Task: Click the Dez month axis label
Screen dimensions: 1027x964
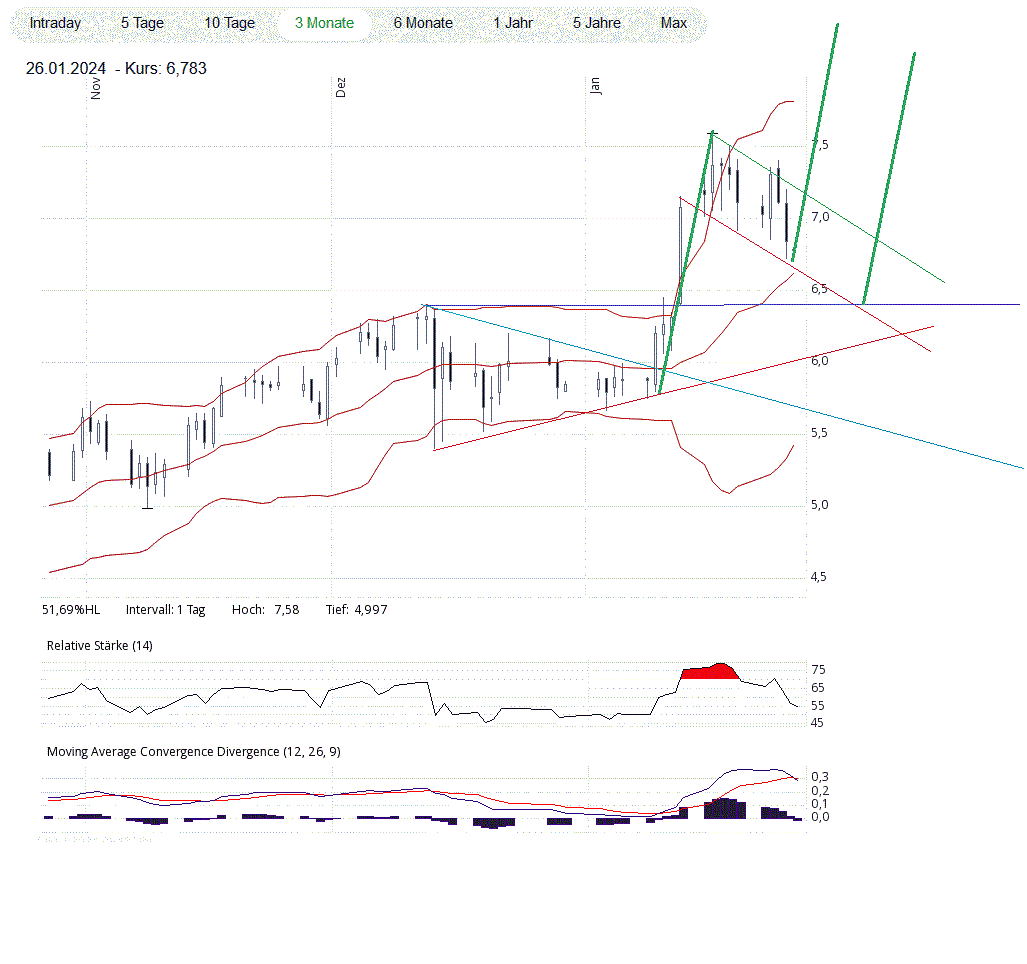Action: tap(340, 88)
